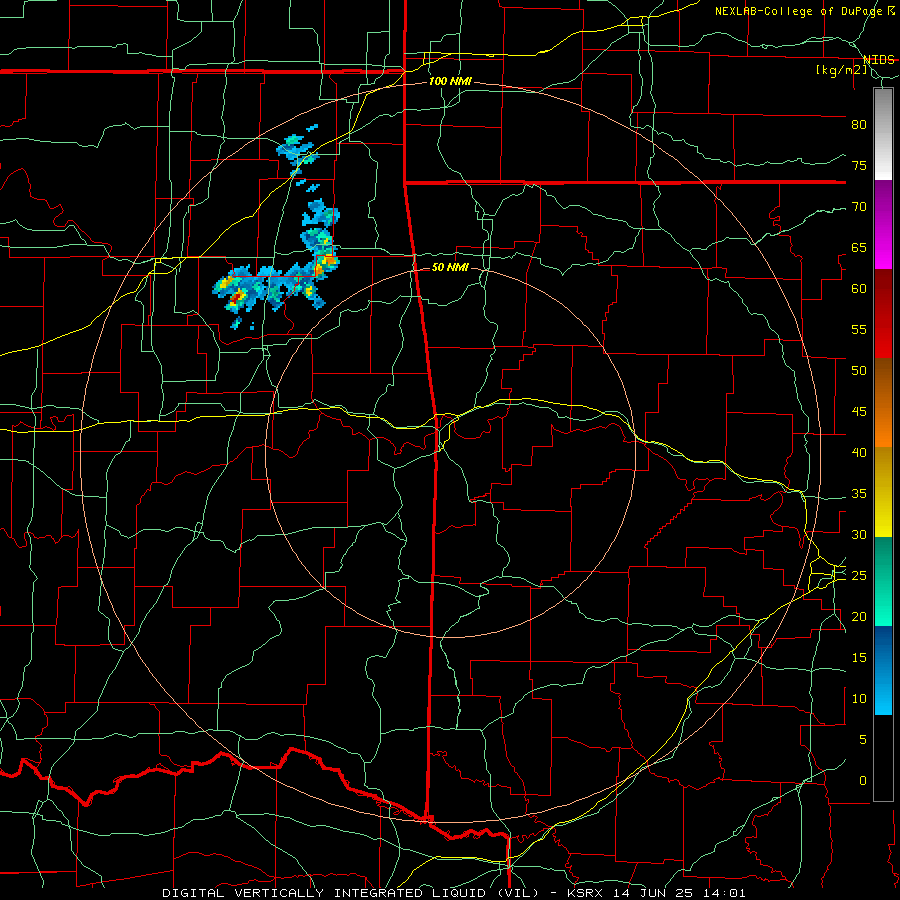Pick the white-gray top segment of color bar

[883, 134]
